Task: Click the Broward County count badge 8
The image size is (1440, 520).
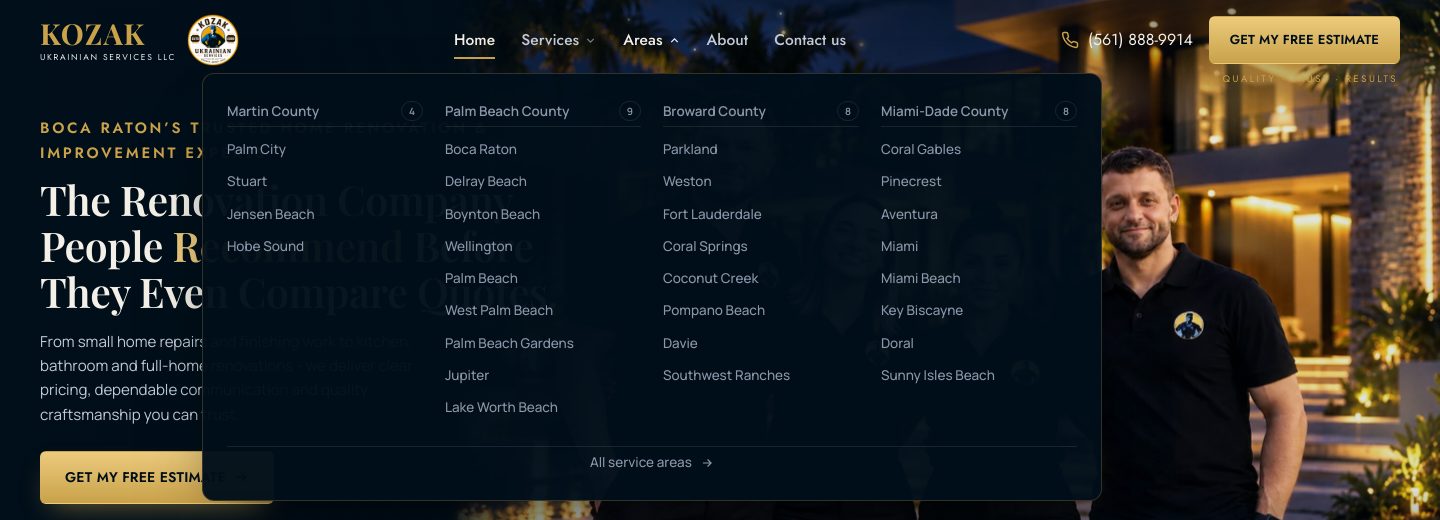Action: (x=848, y=111)
